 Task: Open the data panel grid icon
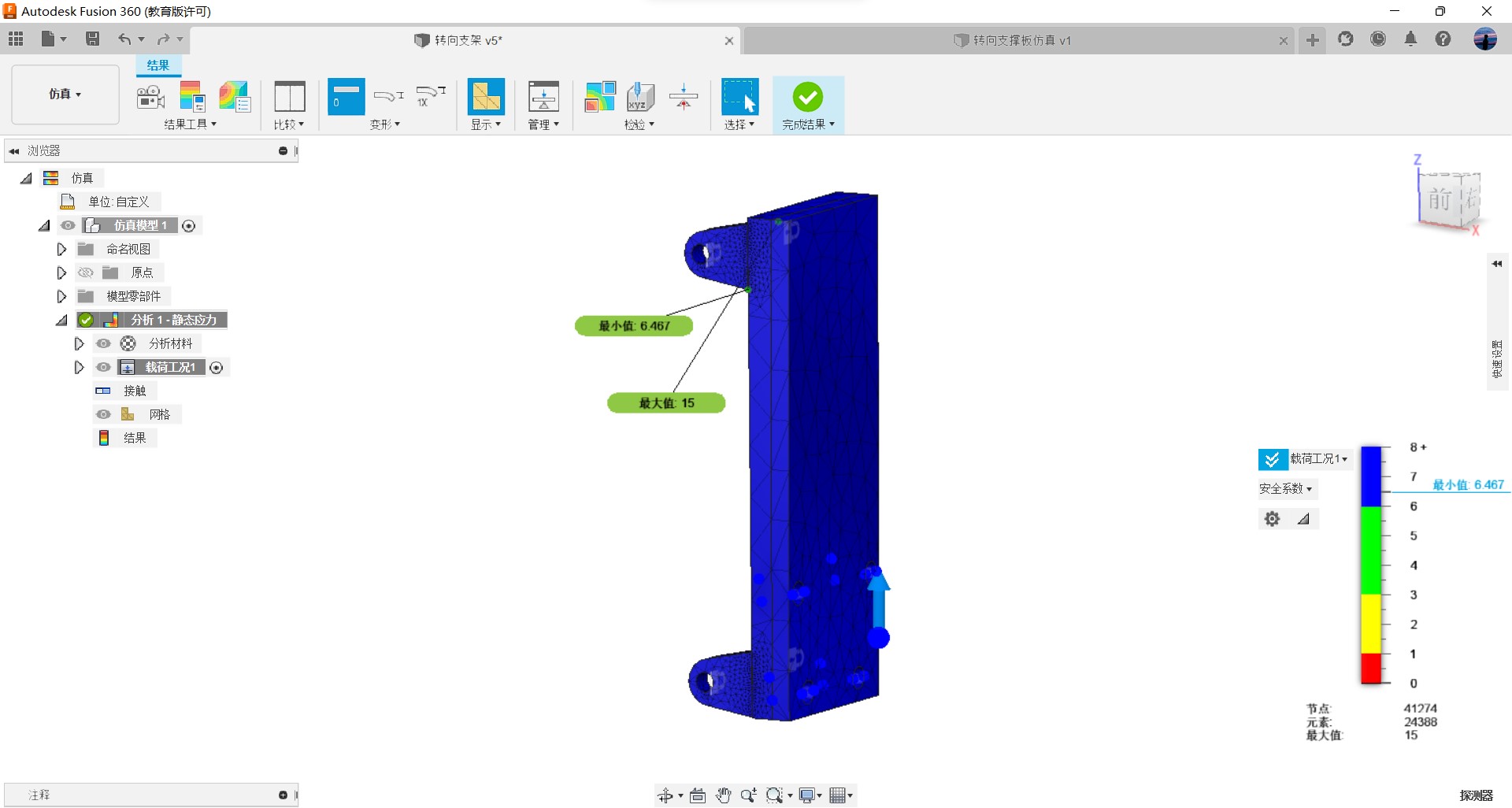16,39
